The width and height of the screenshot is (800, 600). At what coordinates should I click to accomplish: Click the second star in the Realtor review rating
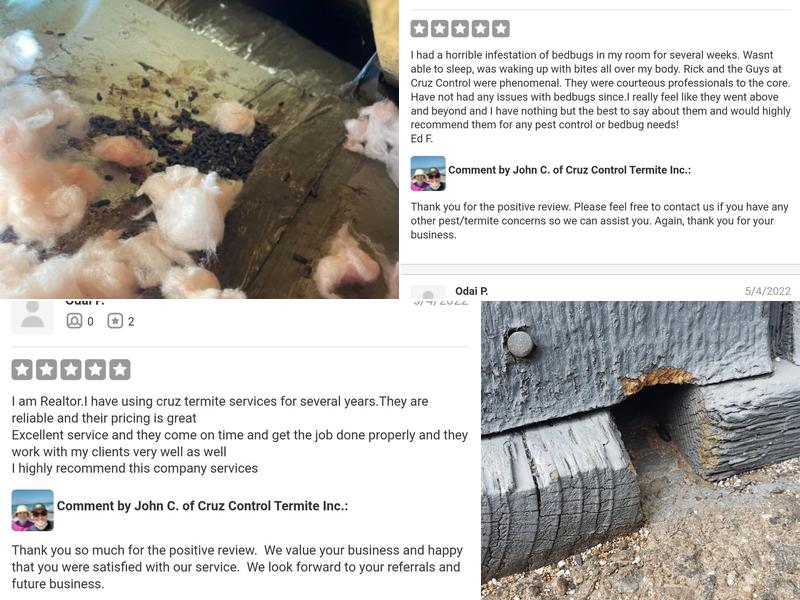coord(46,369)
